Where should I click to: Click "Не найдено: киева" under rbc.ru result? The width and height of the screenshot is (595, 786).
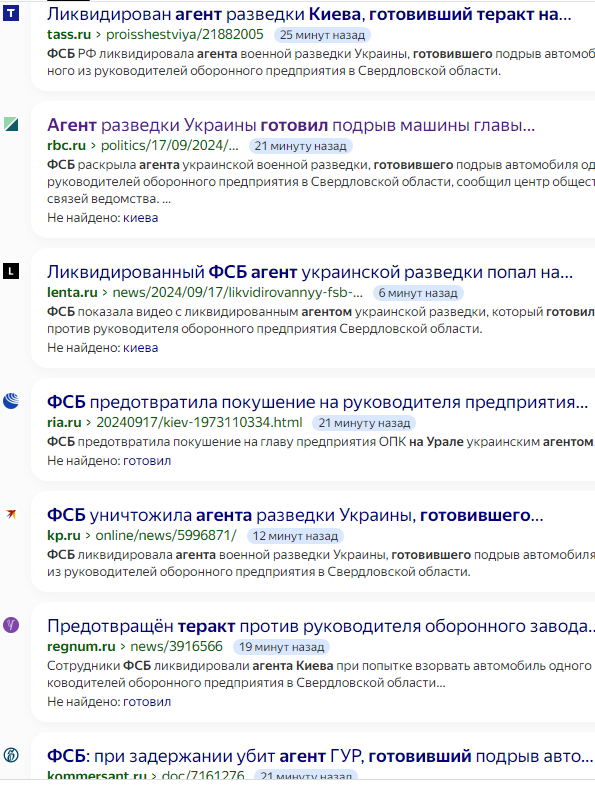click(103, 218)
